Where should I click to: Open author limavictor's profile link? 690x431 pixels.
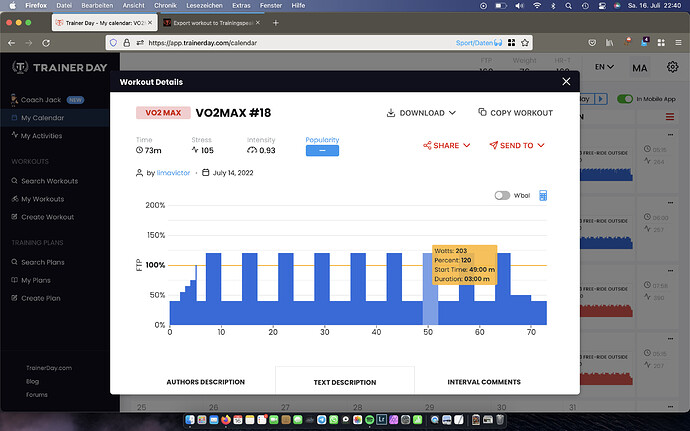tap(173, 173)
